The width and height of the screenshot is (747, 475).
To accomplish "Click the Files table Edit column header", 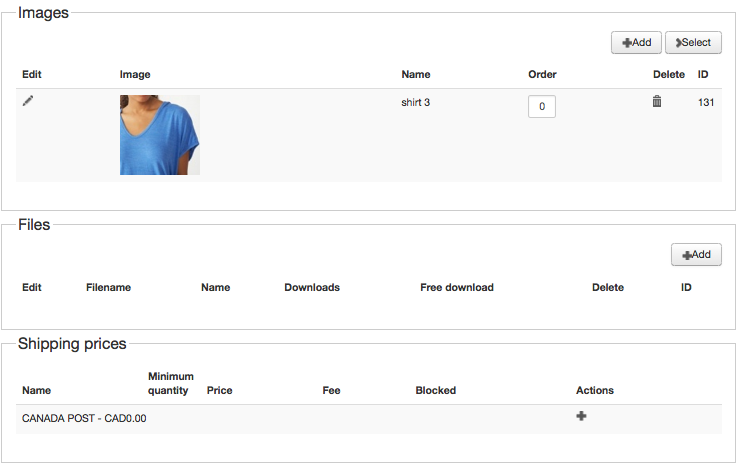I will (x=31, y=287).
